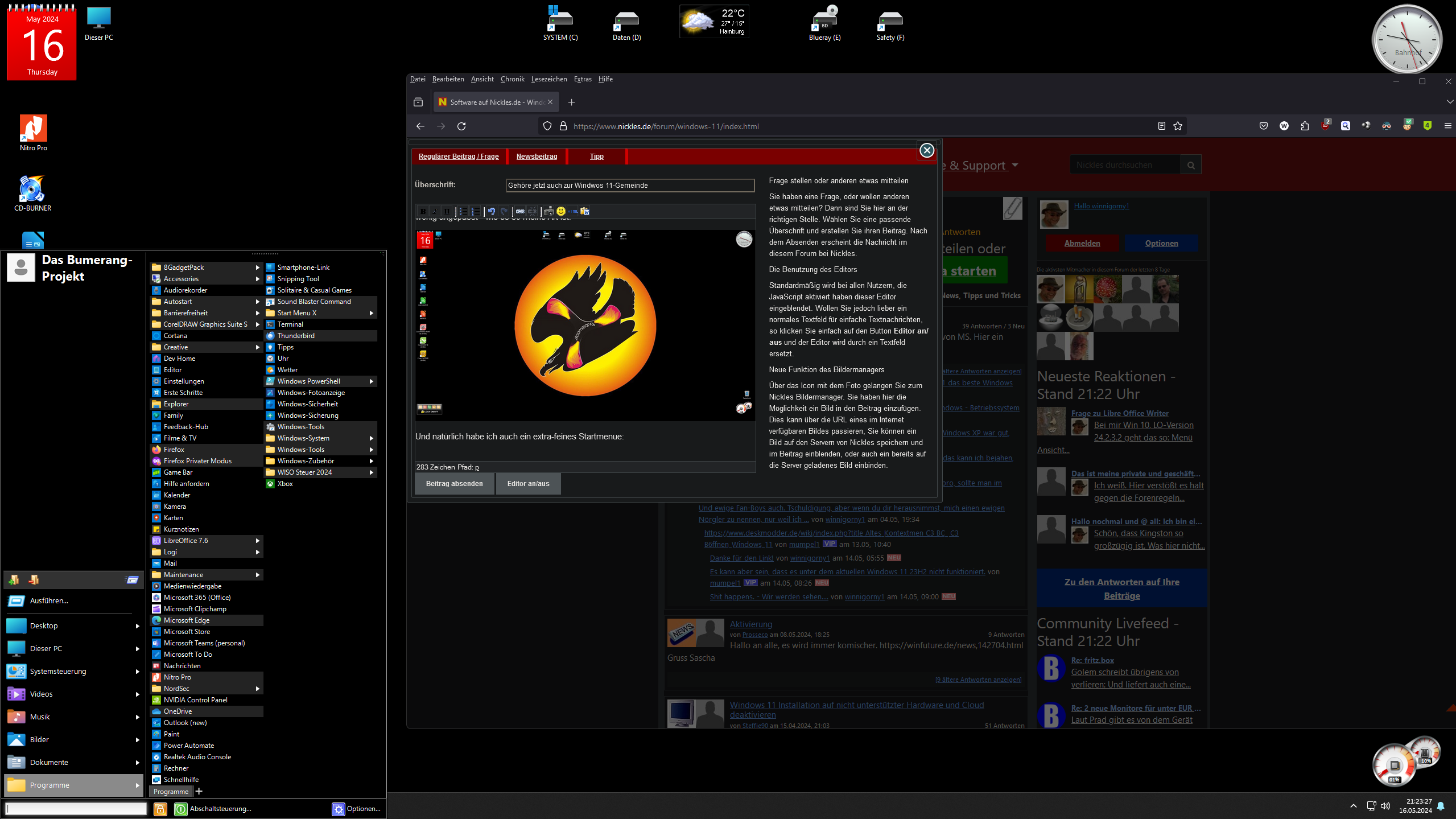
Task: Toggle italic formatting in the post editor
Action: [x=435, y=211]
